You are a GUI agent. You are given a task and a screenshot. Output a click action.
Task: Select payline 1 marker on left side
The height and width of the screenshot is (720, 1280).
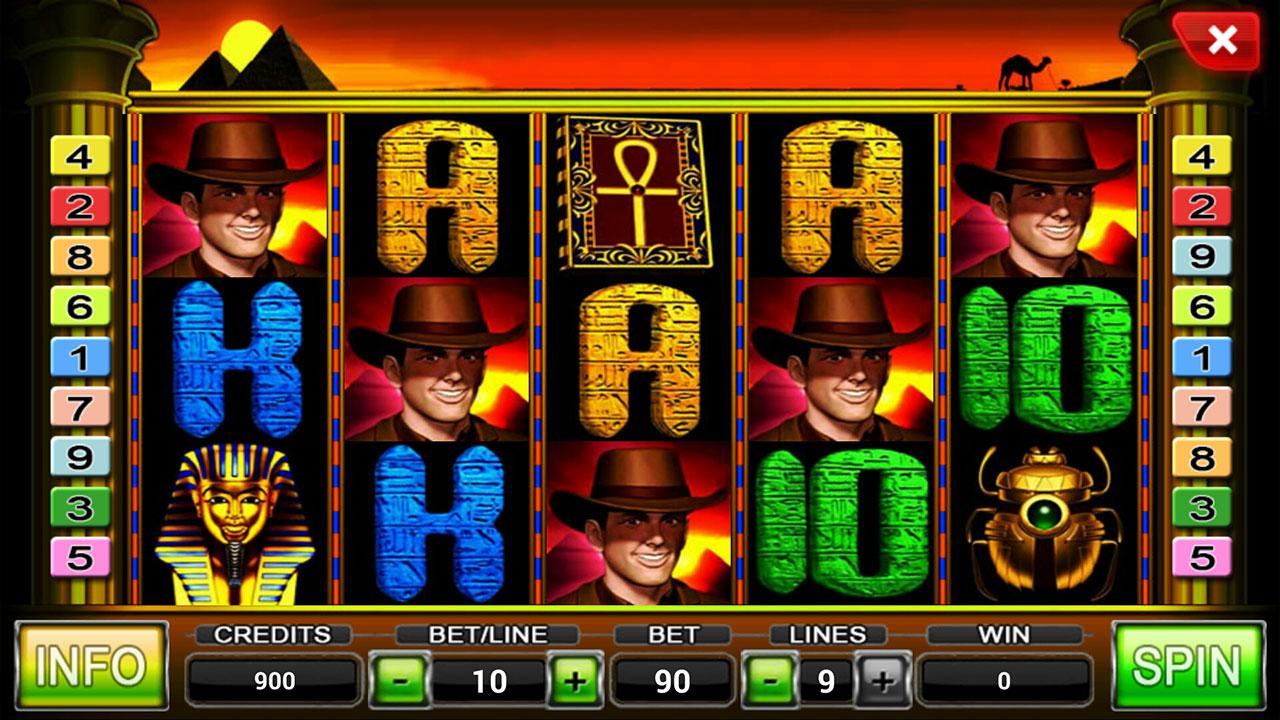click(80, 357)
